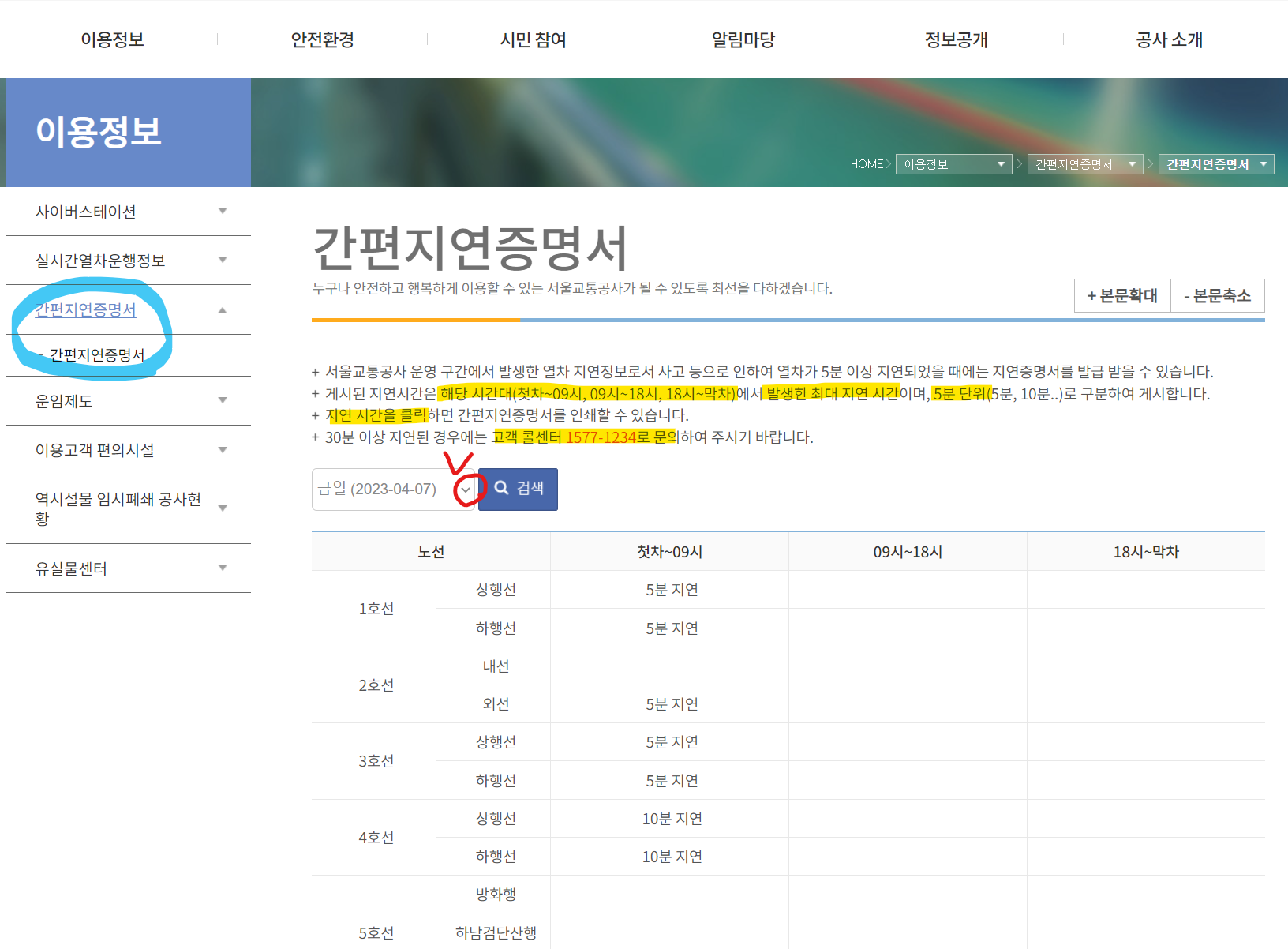Screen dimensions: 1288x949
Task: Click the last breadcrumb 간편지연증명서 dropdown
Action: [1264, 164]
